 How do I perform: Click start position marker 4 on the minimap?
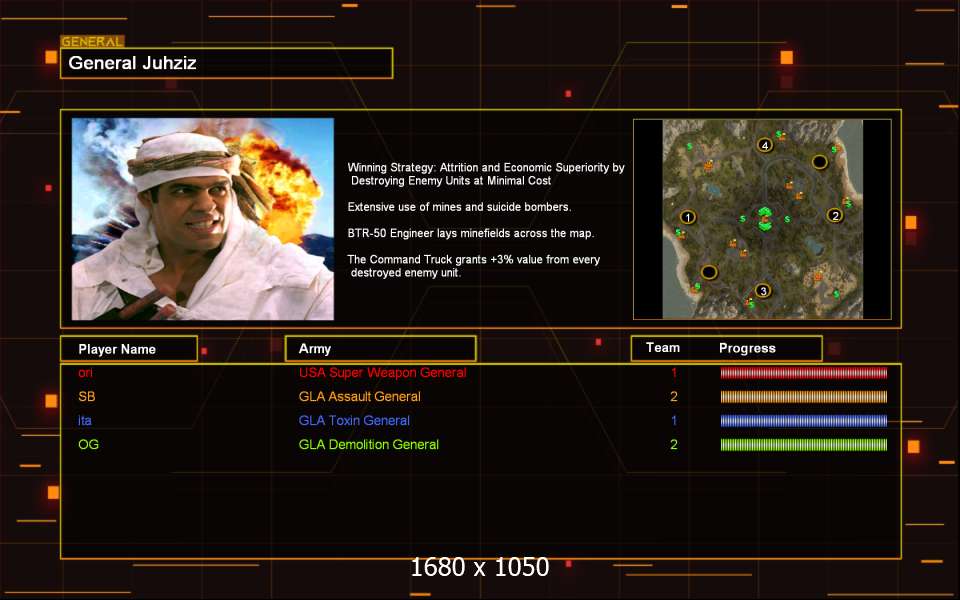pos(765,145)
